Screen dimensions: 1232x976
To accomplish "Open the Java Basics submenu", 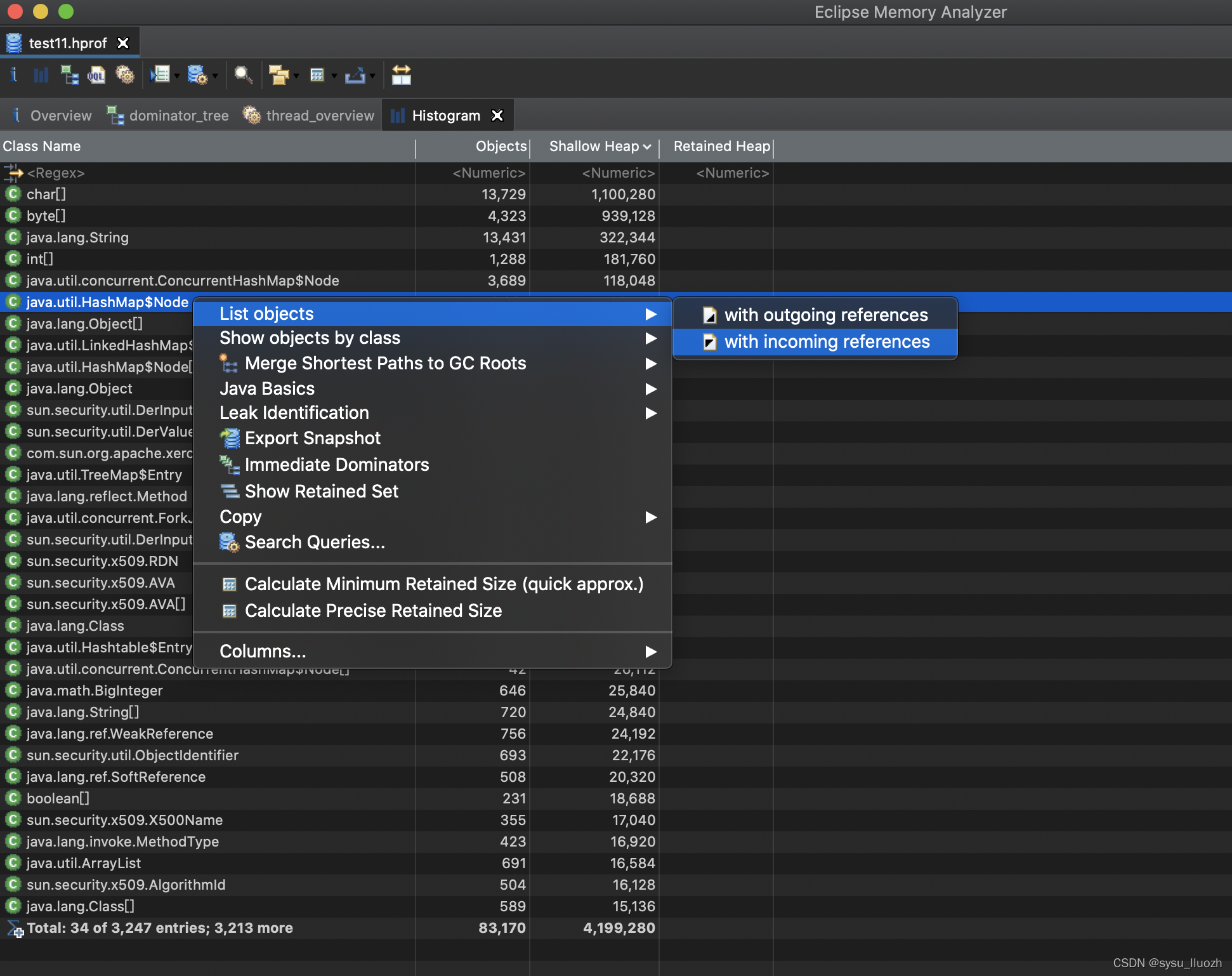I will pyautogui.click(x=432, y=389).
